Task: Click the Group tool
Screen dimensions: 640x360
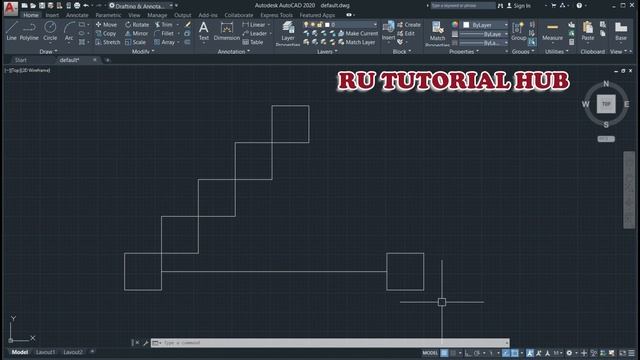Action: [518, 31]
